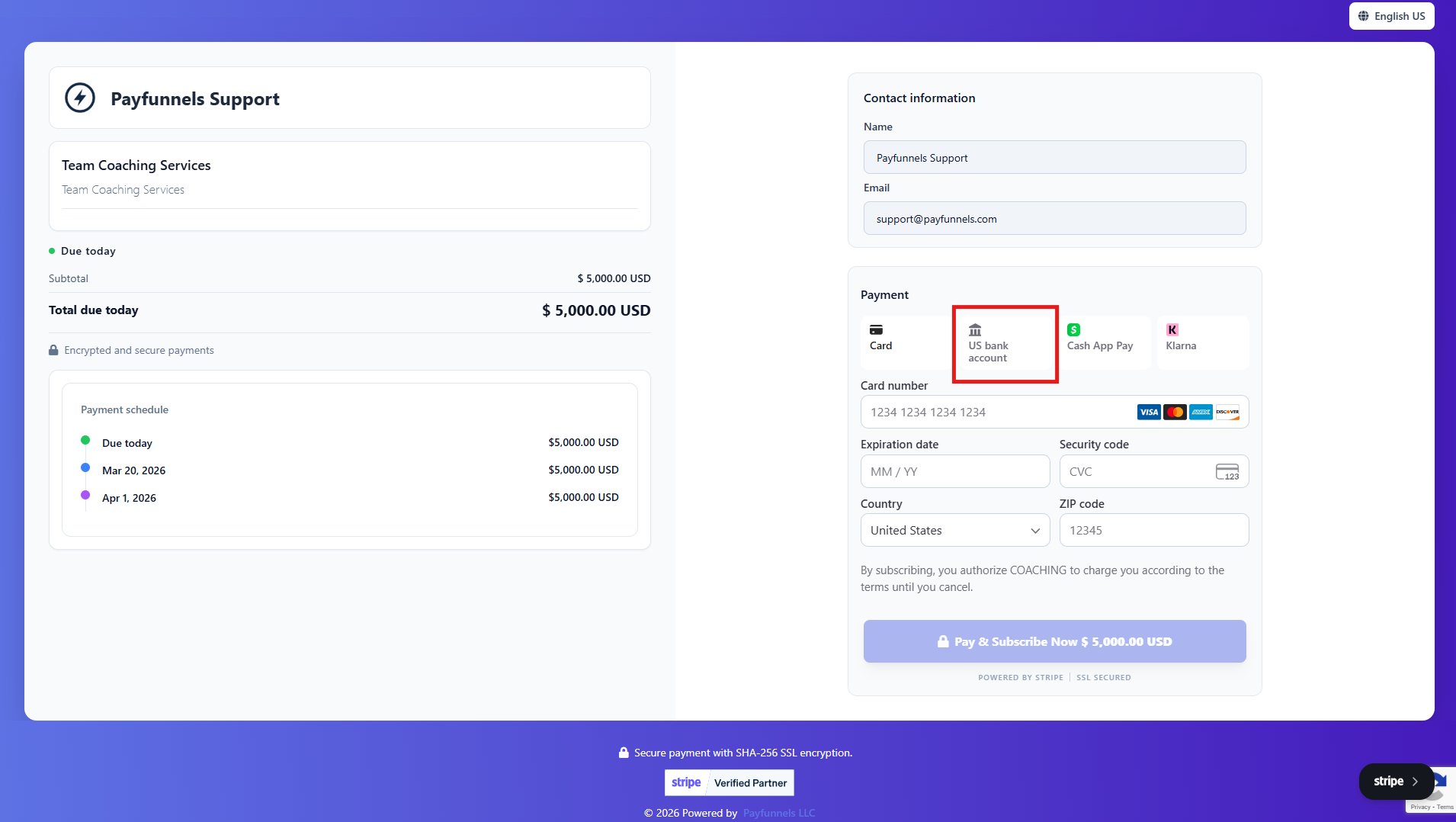The height and width of the screenshot is (822, 1456).
Task: Click the reCAPTCHA badge icon
Action: (x=1438, y=785)
